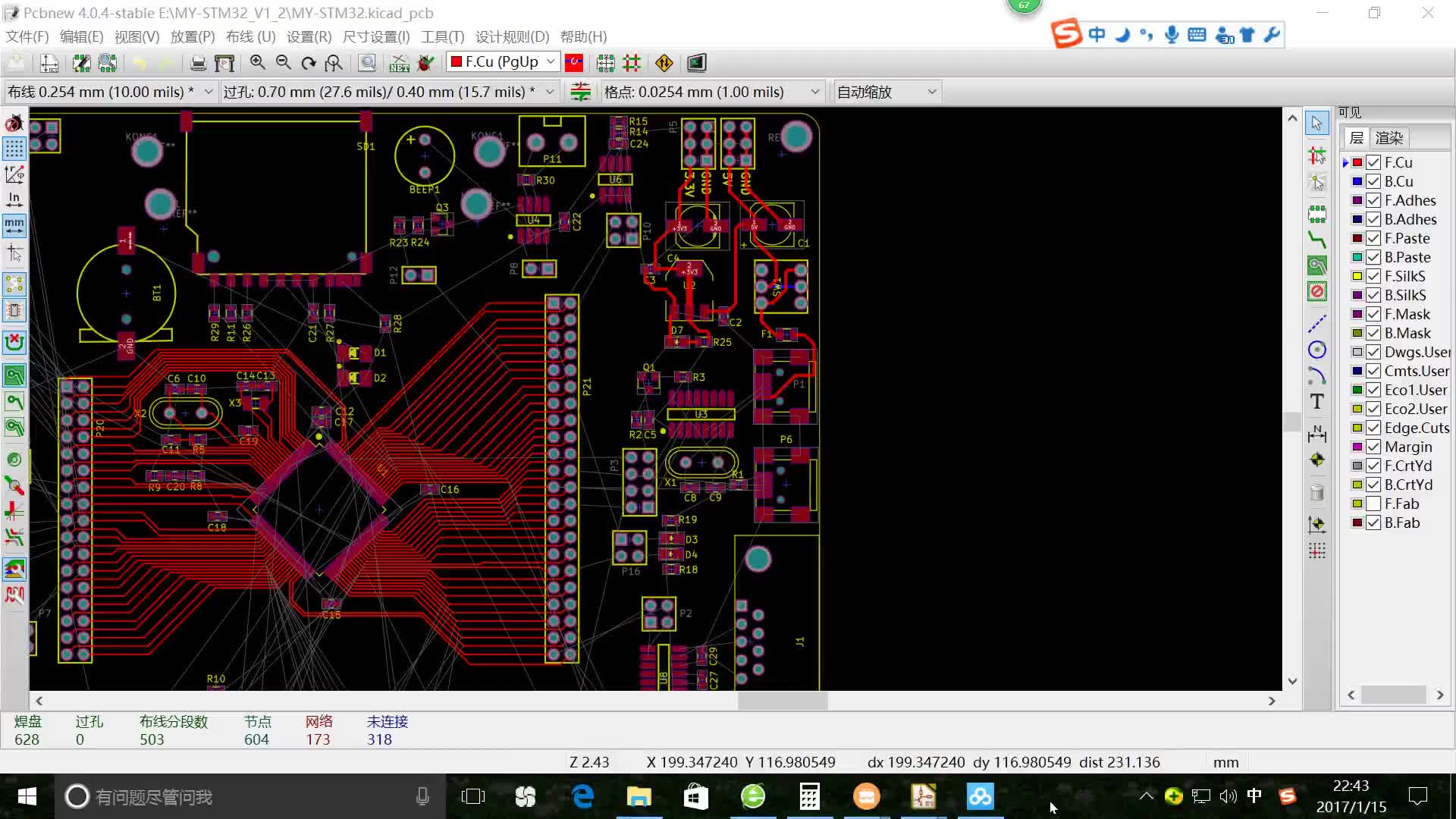1456x819 pixels.
Task: Open File Explorer from the taskbar
Action: [639, 796]
